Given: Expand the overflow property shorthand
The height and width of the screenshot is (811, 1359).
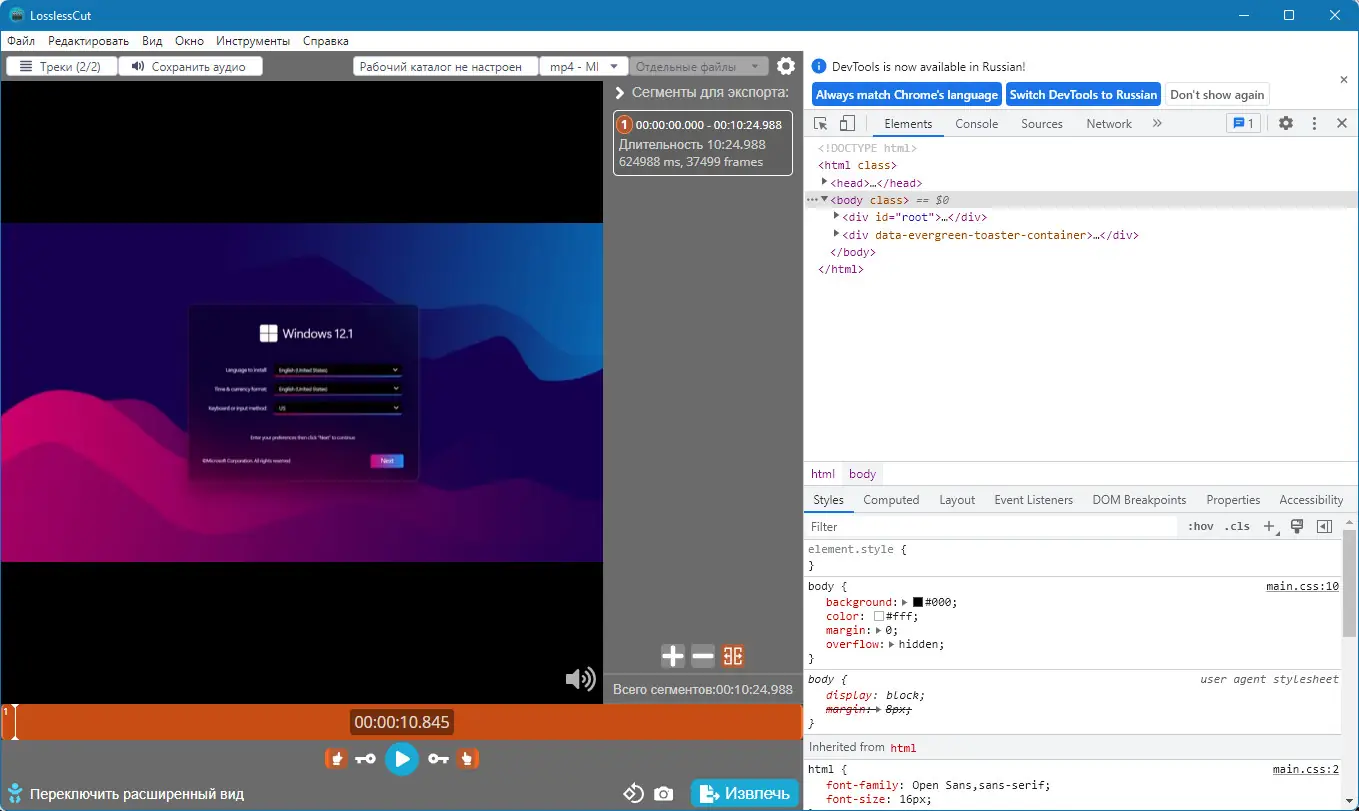Looking at the screenshot, I should [x=892, y=644].
